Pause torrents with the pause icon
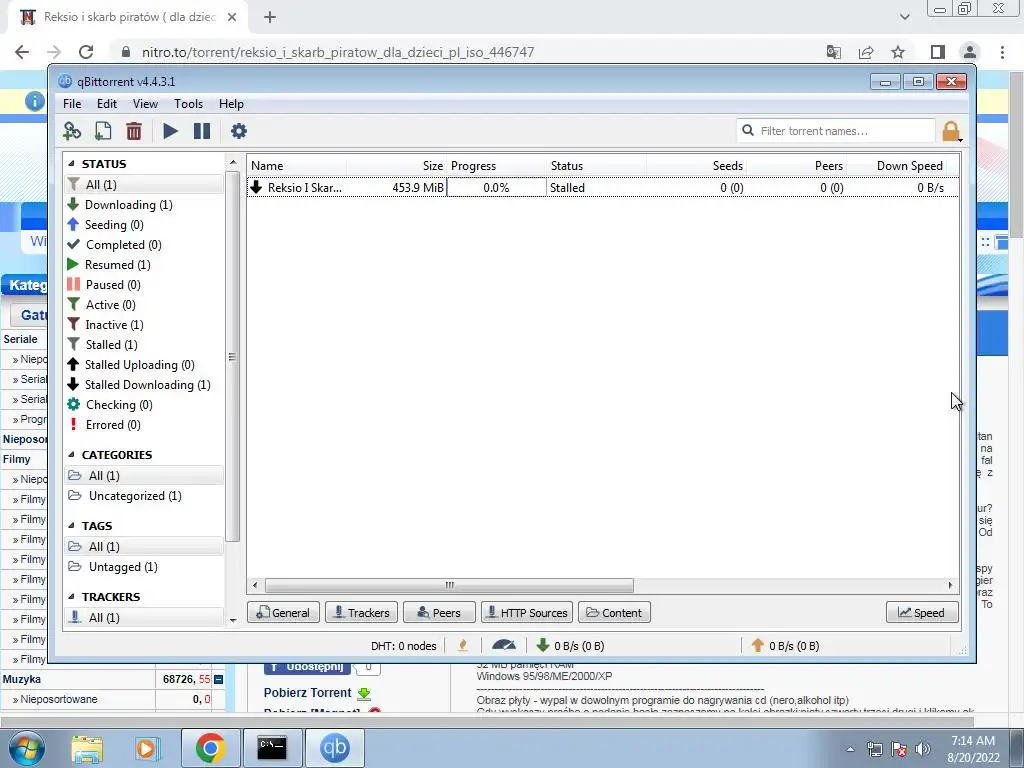The height and width of the screenshot is (768, 1024). pos(202,131)
